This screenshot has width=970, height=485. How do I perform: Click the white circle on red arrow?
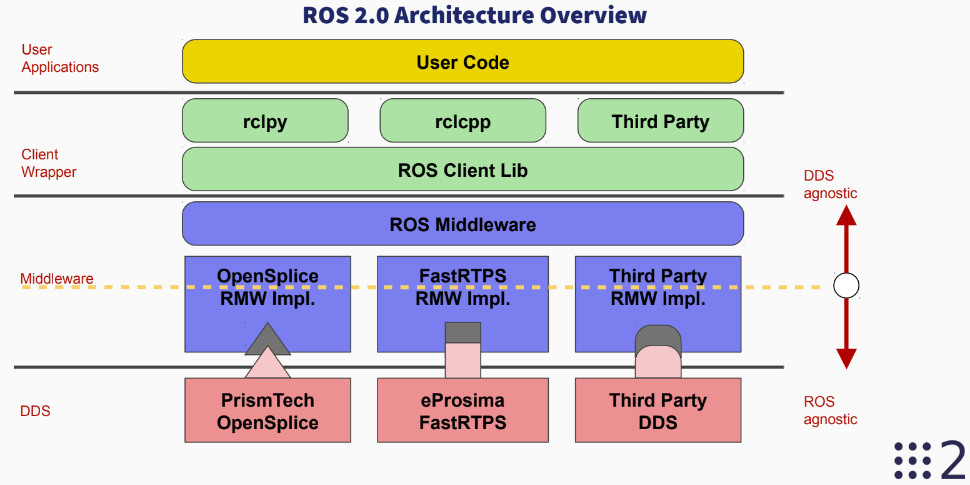pyautogui.click(x=846, y=286)
